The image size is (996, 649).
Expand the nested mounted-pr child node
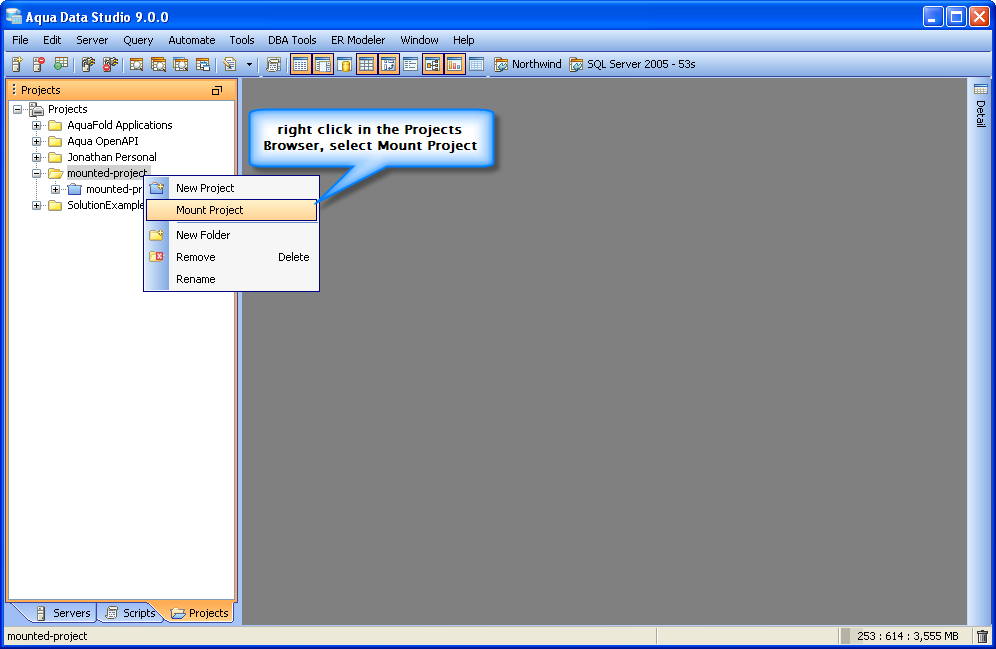pos(56,189)
